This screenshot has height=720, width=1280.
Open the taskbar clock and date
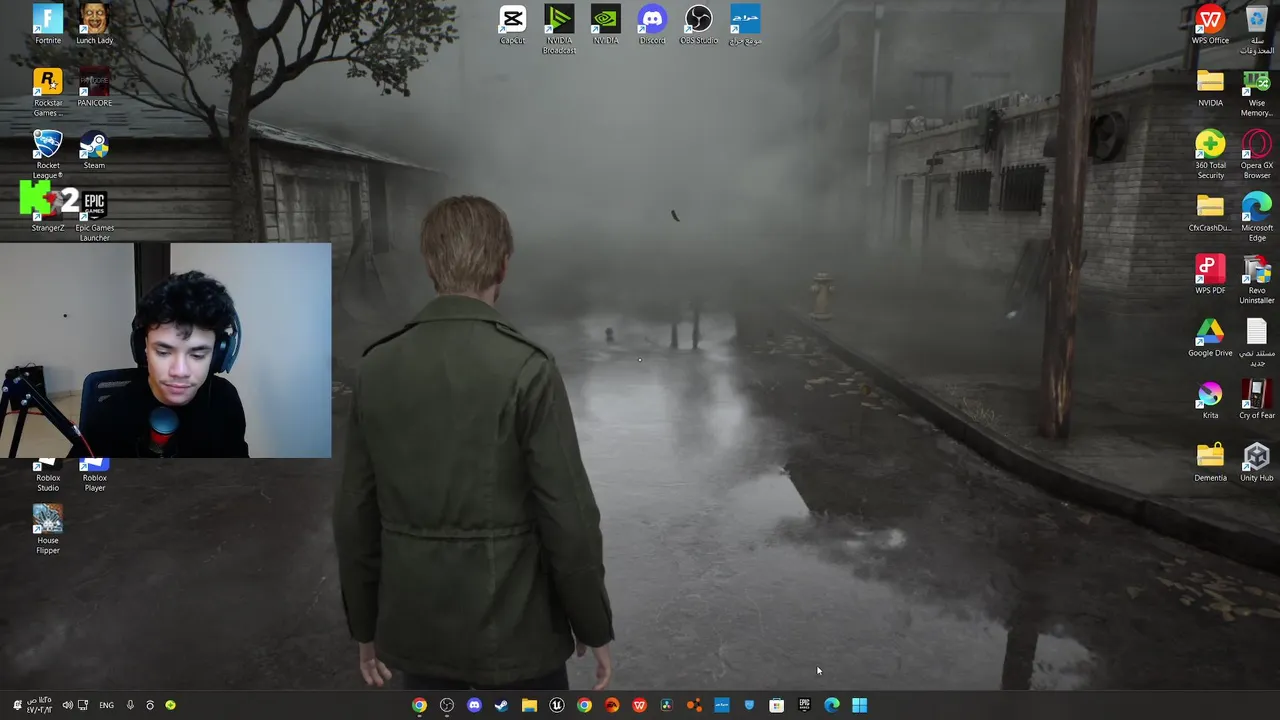pos(39,705)
